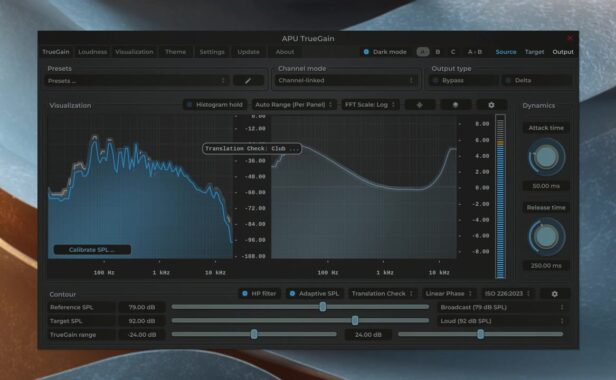Click the TrueGain range minimum slider handle
Screen dimensions: 616x380
click(x=254, y=334)
